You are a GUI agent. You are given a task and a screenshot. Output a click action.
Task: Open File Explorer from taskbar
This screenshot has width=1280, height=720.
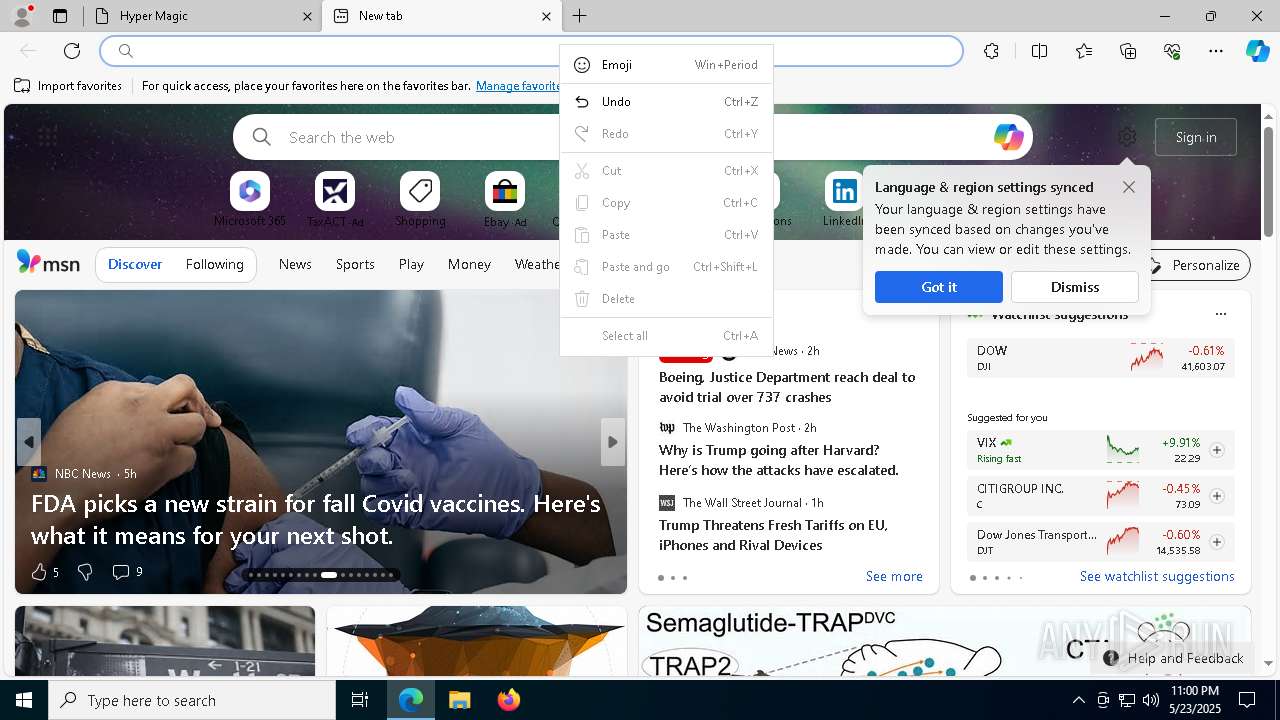tap(459, 700)
